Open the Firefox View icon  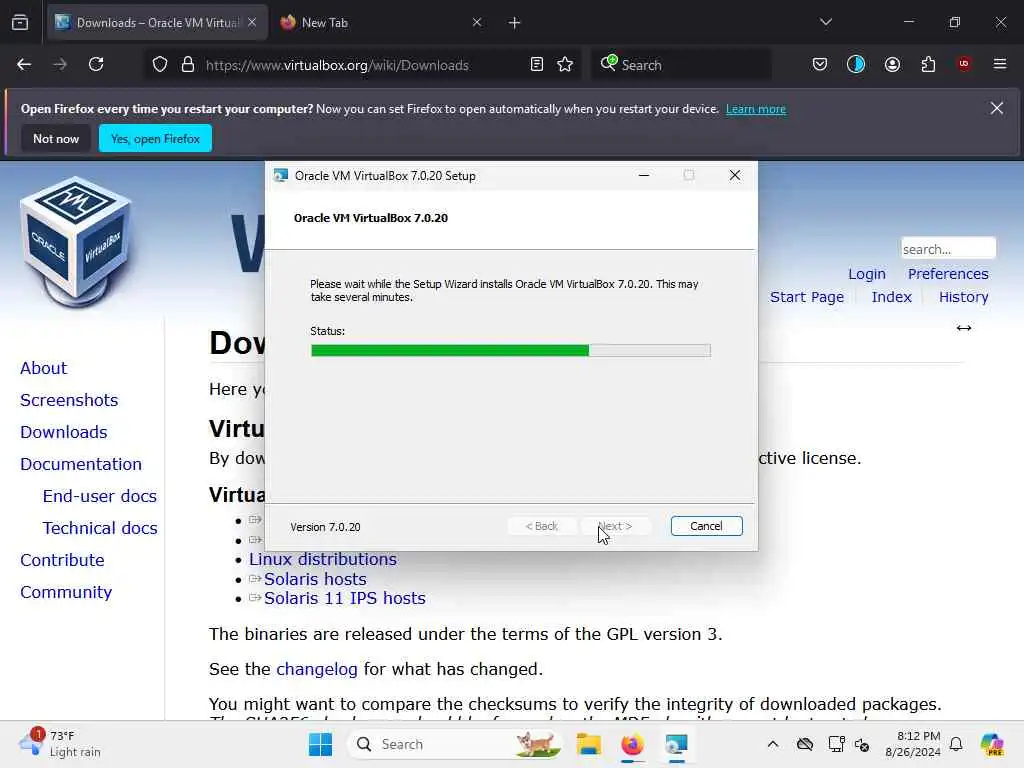point(20,23)
